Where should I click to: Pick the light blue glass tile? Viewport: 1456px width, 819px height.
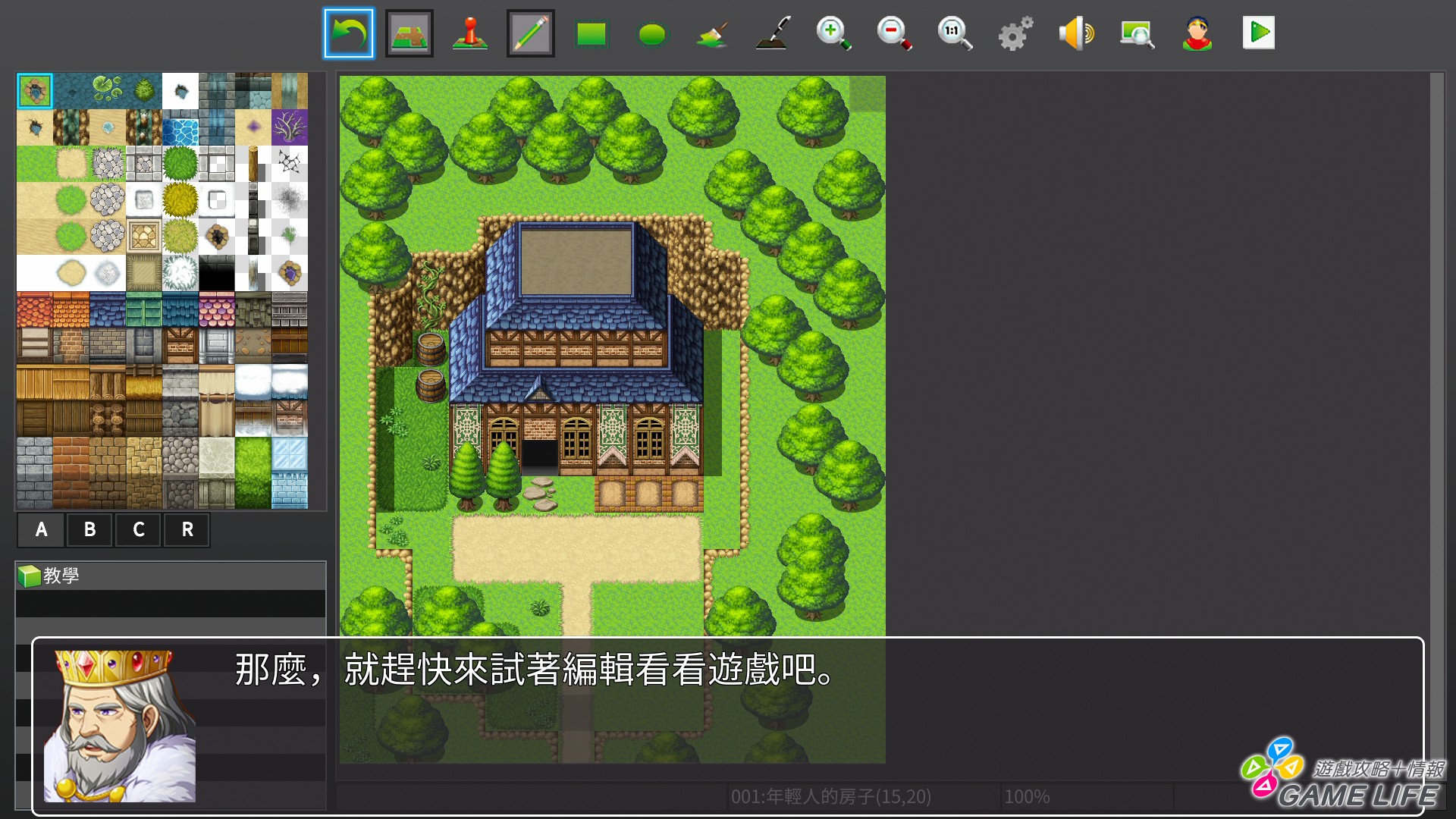[290, 455]
